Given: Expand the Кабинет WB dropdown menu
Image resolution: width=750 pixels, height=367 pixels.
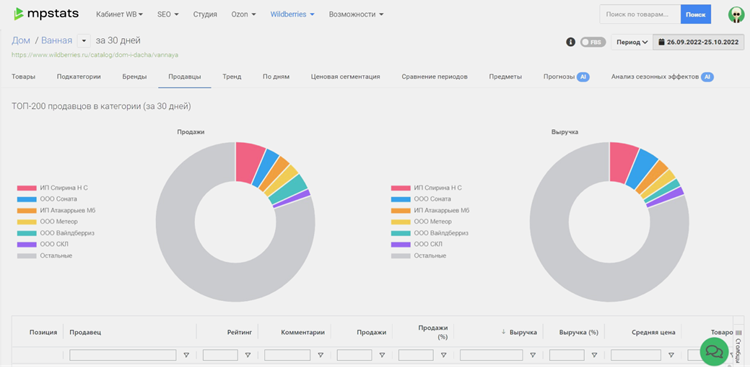Looking at the screenshot, I should click(120, 14).
